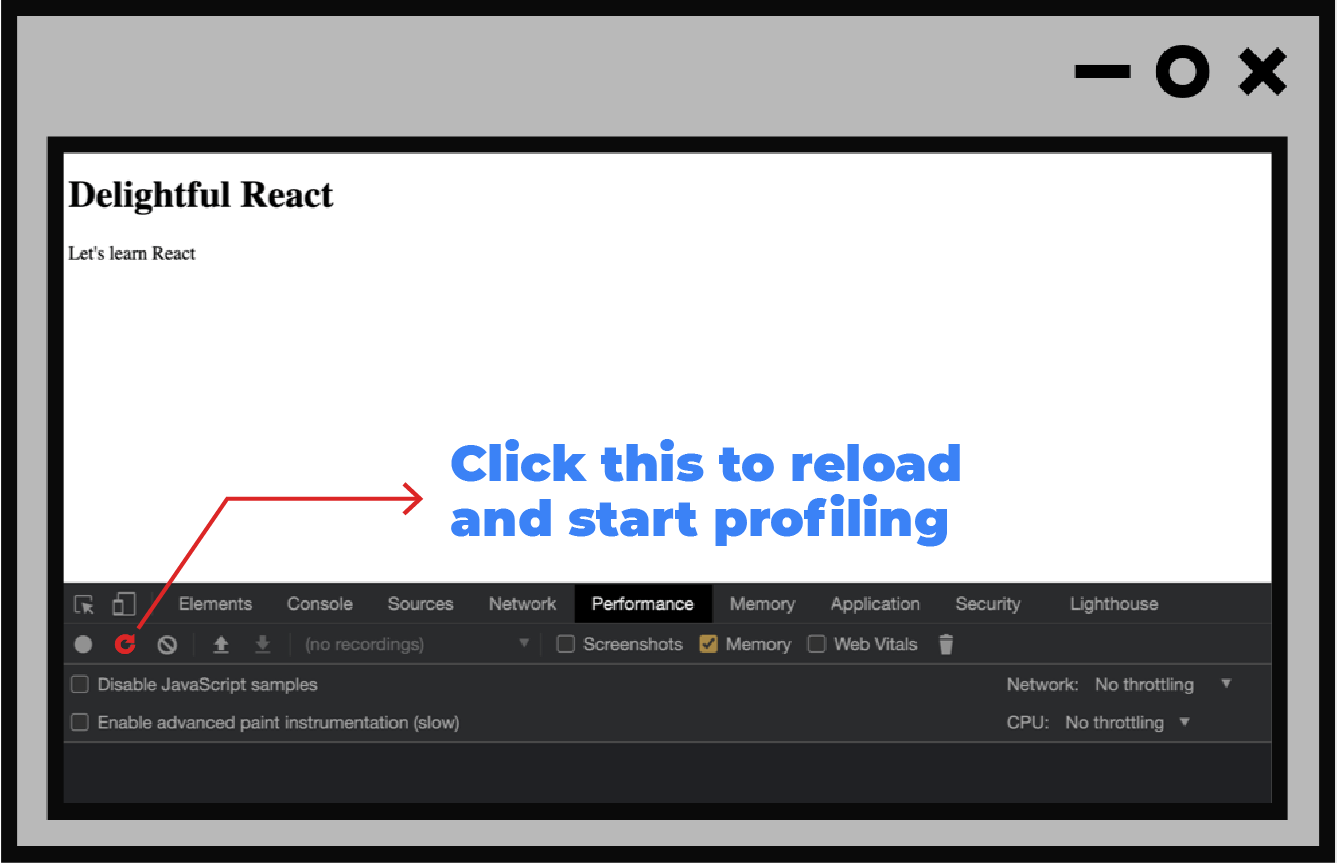This screenshot has width=1337, height=863.
Task: Minimize the window with the dash icon
Action: (x=1103, y=72)
